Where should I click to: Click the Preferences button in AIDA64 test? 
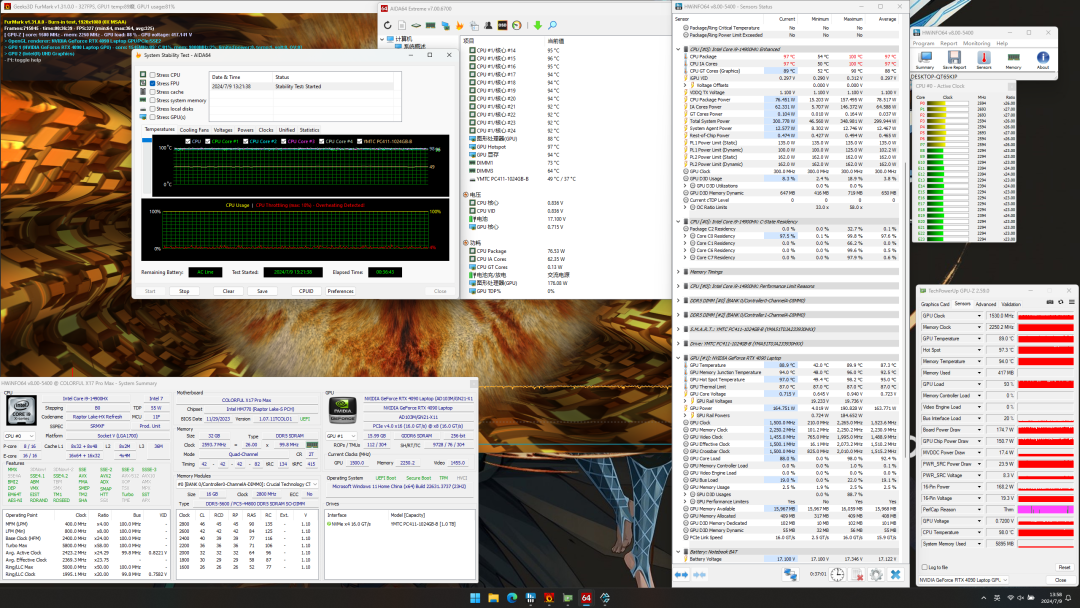pos(340,291)
